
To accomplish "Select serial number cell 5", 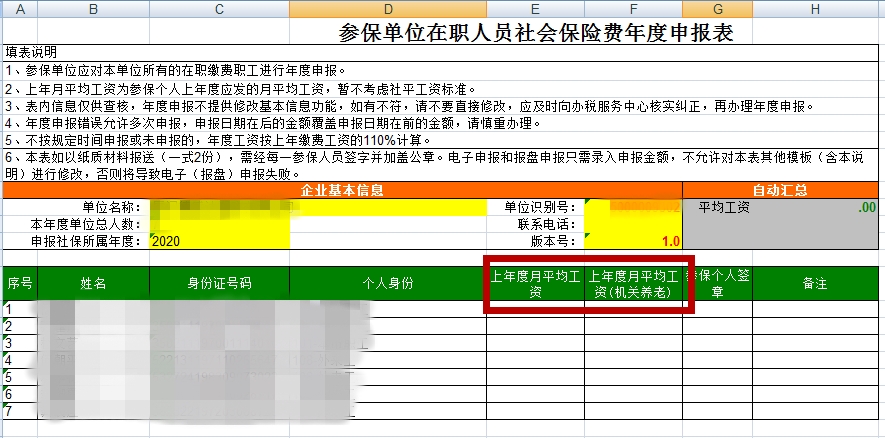I will tap(20, 376).
